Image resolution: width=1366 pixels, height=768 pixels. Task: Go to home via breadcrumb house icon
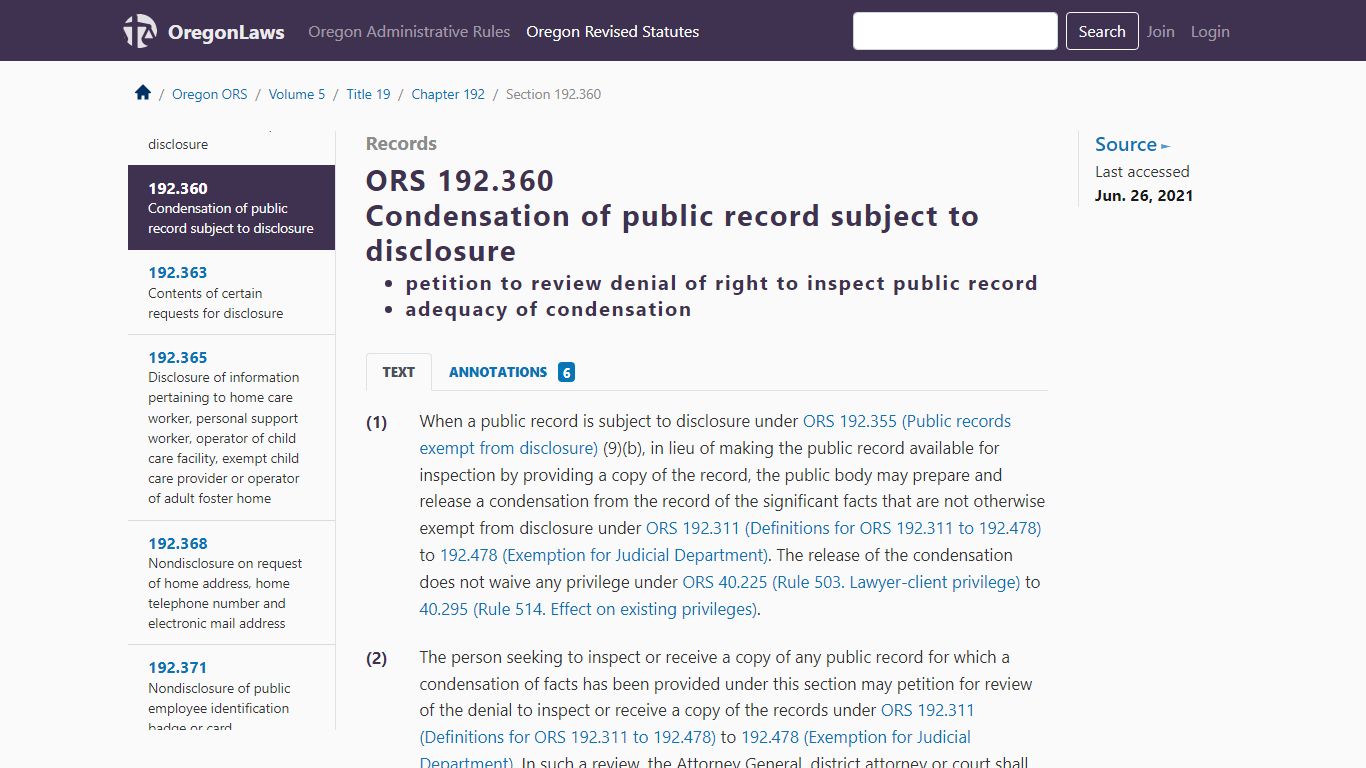tap(143, 93)
